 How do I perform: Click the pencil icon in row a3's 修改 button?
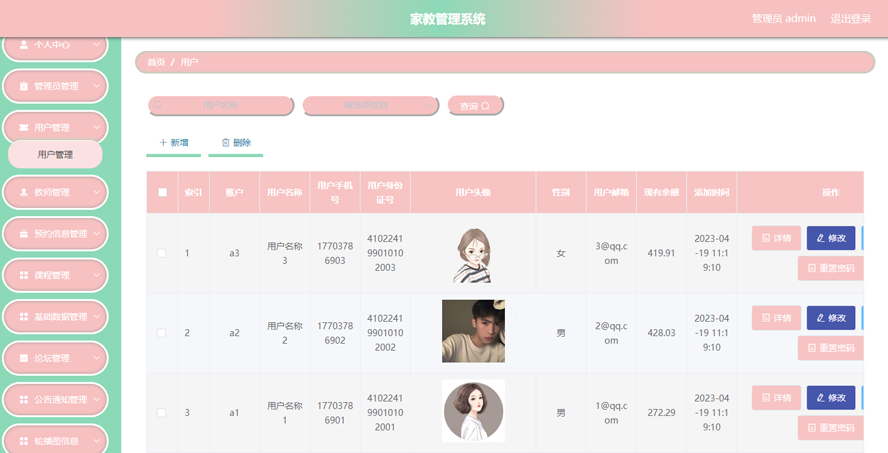pyautogui.click(x=821, y=238)
